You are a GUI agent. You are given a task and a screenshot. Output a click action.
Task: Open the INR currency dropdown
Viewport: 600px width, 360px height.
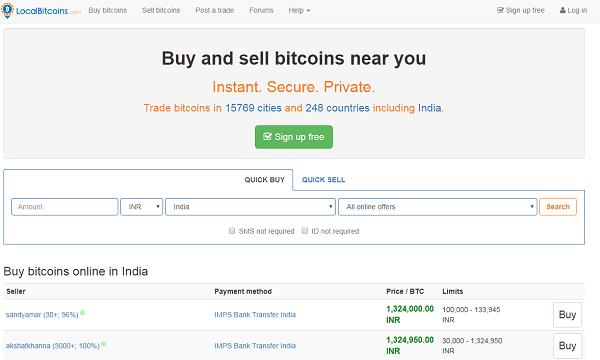tap(142, 207)
